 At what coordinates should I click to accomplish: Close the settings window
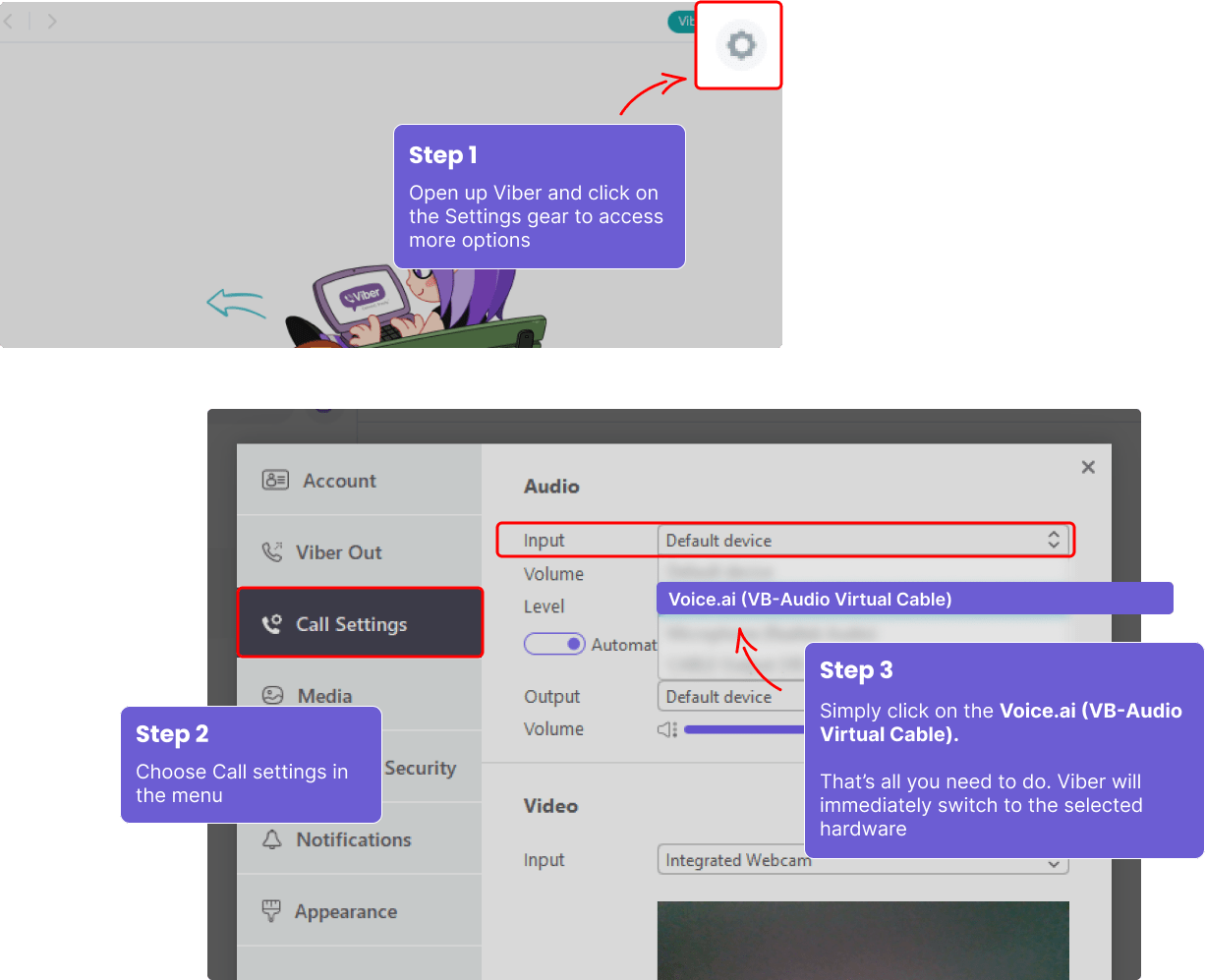click(x=1088, y=467)
